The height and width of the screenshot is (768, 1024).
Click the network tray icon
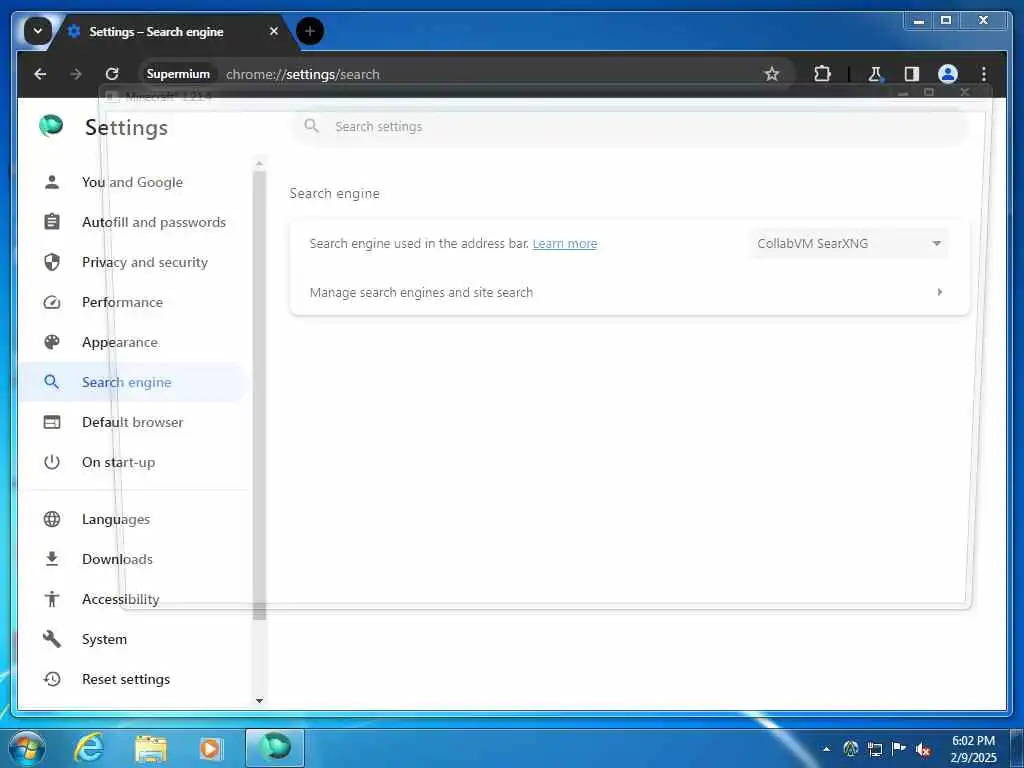coord(874,749)
